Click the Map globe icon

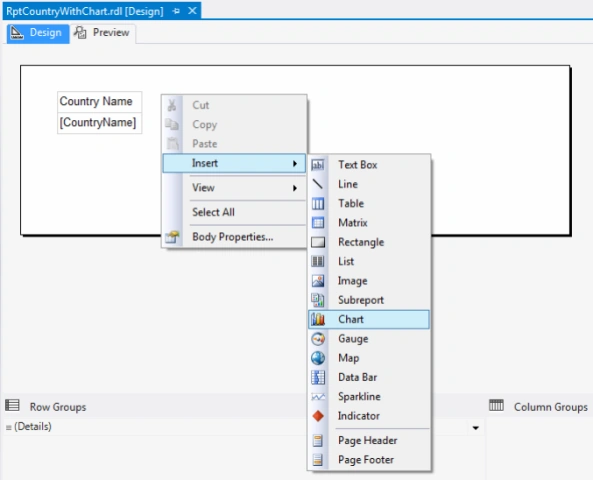(x=318, y=358)
